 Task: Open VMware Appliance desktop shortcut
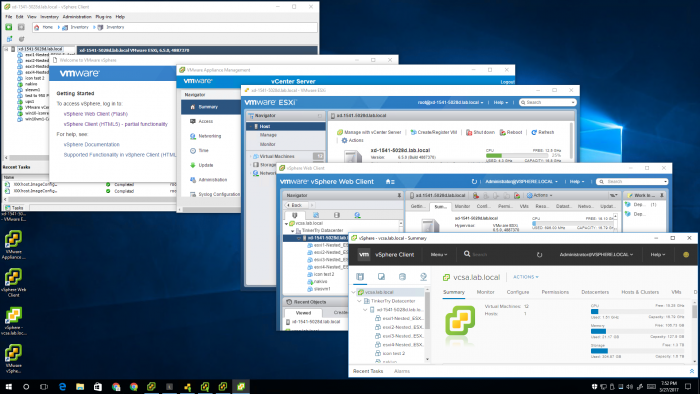(x=13, y=245)
